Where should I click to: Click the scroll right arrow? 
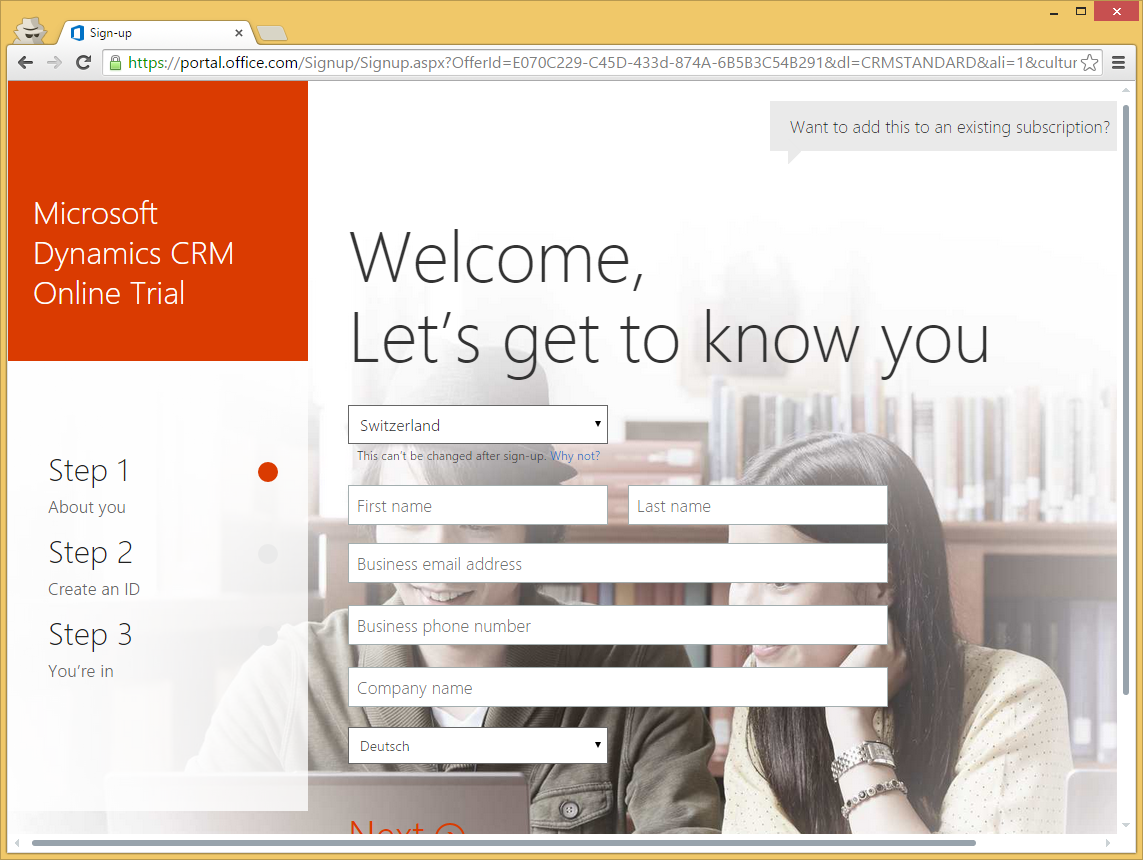pos(1108,843)
